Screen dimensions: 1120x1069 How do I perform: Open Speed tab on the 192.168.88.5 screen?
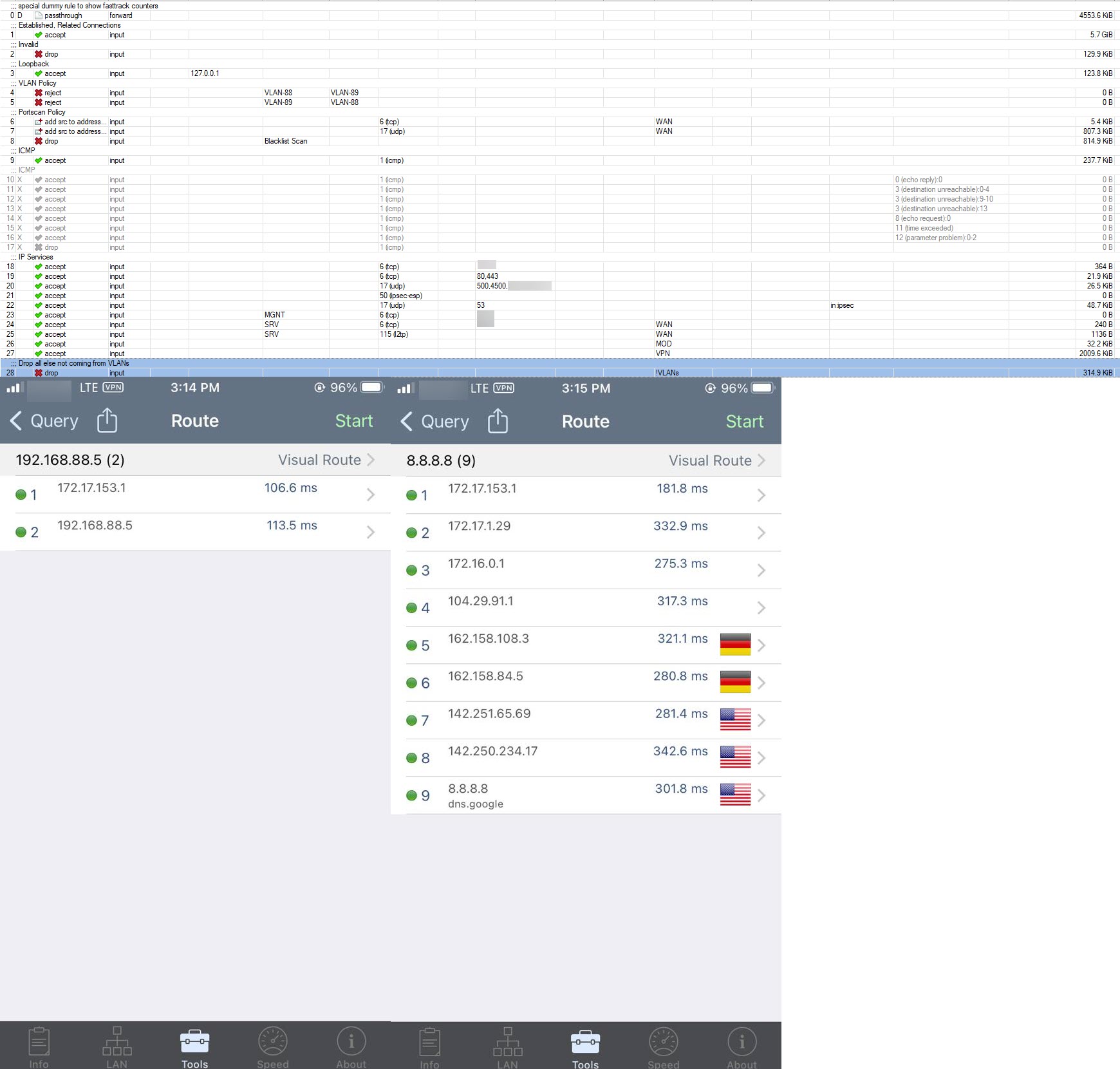point(273,1048)
